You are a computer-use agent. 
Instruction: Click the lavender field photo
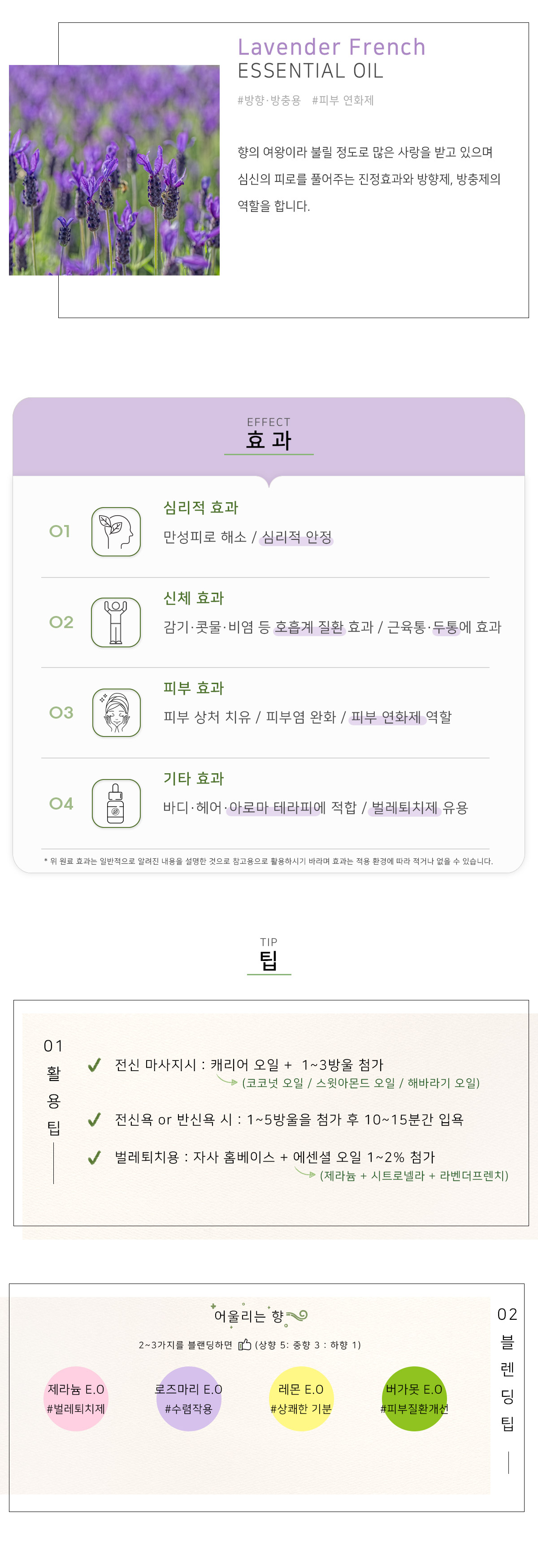[x=114, y=170]
